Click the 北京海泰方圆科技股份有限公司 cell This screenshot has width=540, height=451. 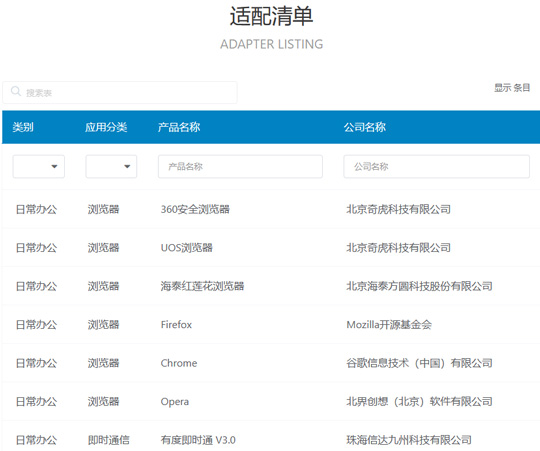[x=419, y=286]
